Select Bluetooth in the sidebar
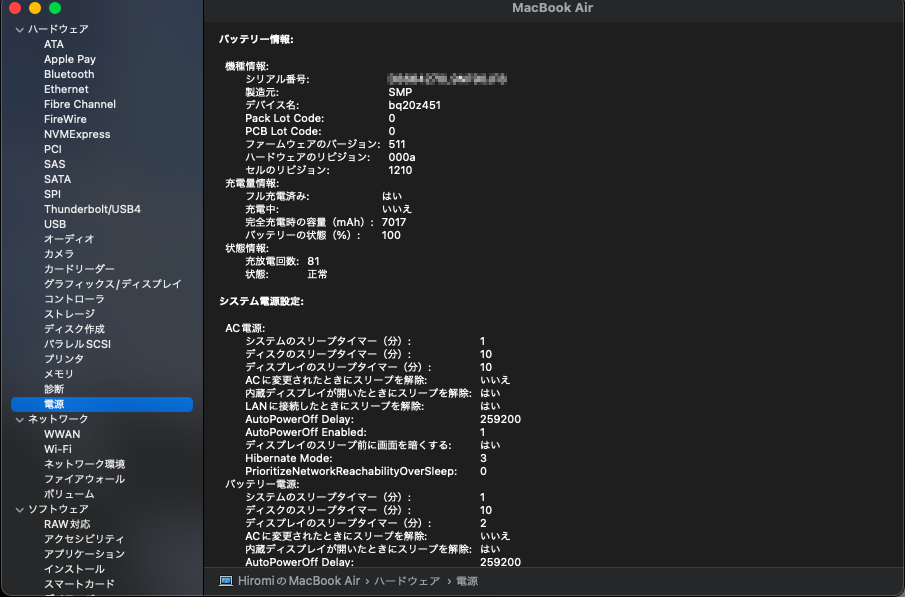 tap(69, 74)
